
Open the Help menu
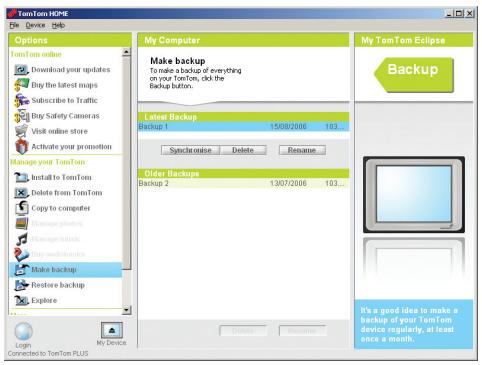58,25
